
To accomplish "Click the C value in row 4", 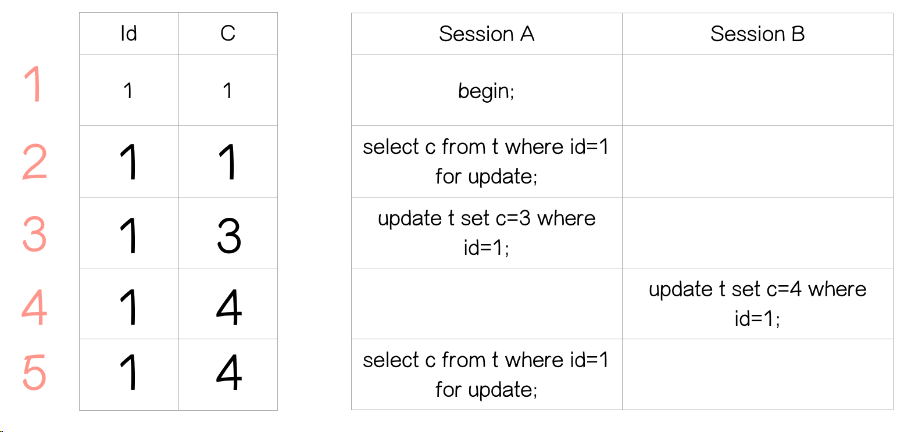I will (x=228, y=307).
